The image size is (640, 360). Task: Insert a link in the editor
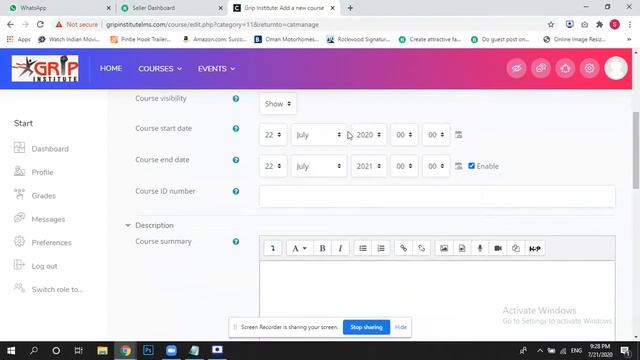(x=403, y=248)
